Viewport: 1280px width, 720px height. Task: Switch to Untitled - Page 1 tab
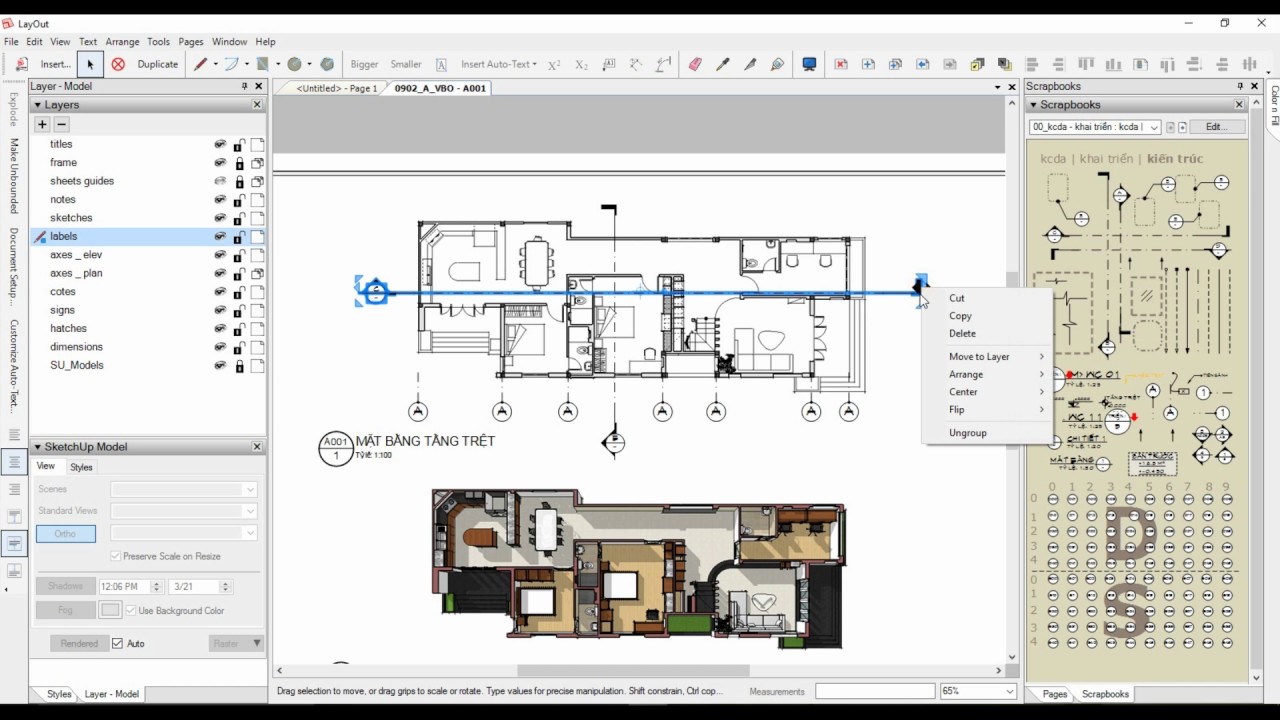tap(337, 88)
